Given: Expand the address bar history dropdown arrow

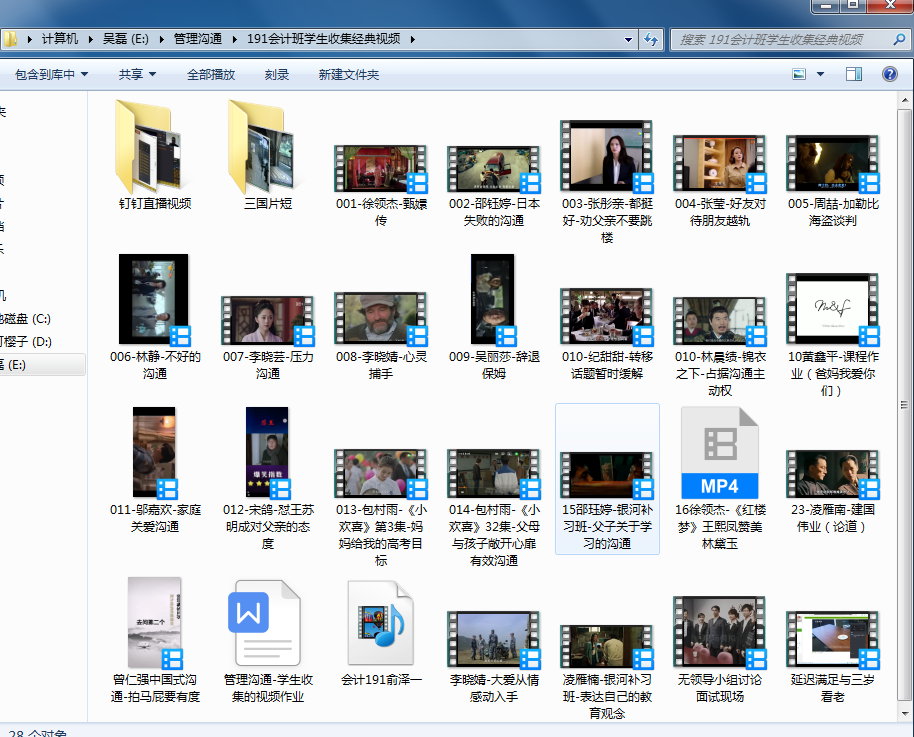Looking at the screenshot, I should click(628, 39).
